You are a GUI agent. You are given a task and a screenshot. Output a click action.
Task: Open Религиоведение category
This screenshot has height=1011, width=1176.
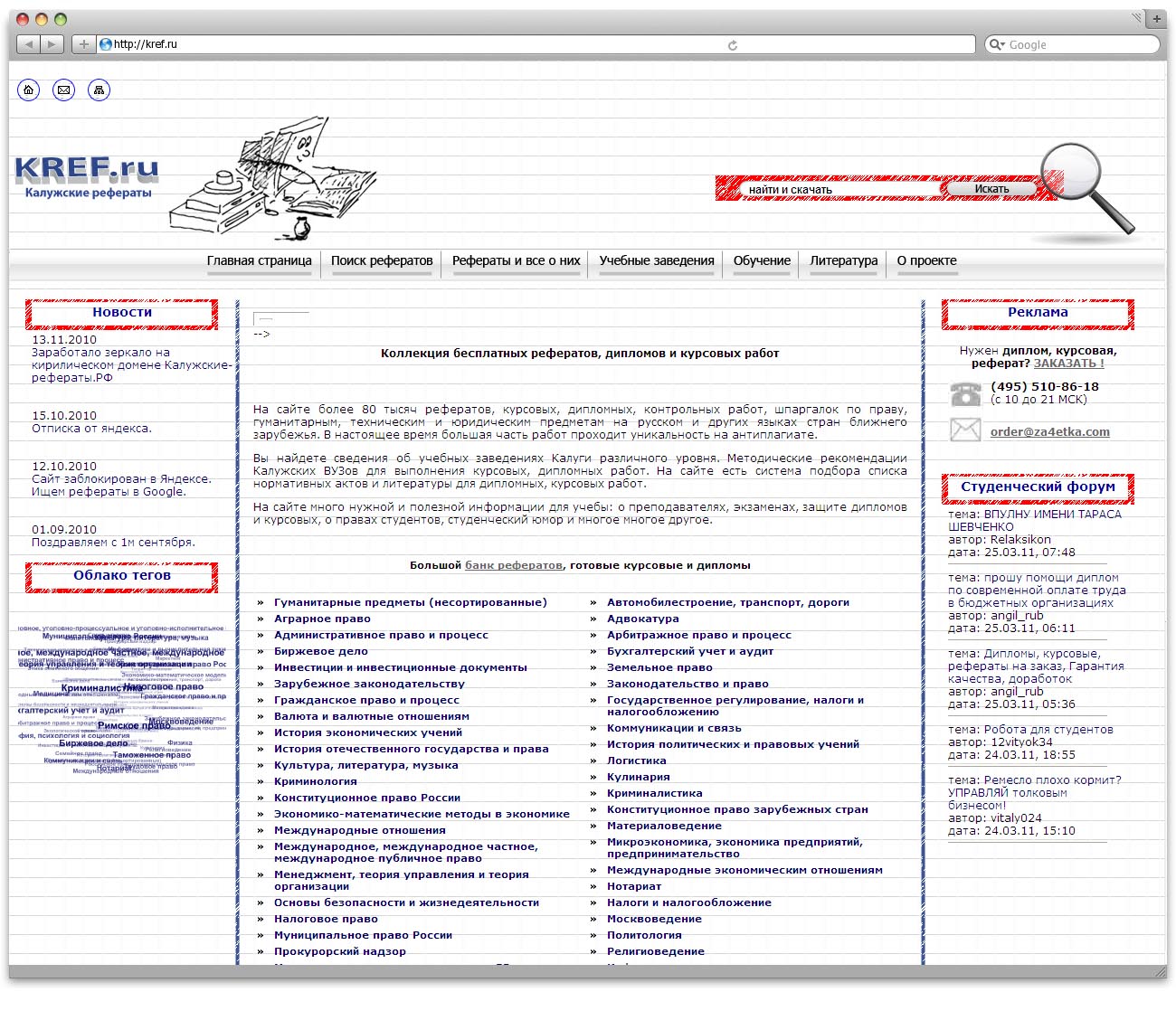[656, 951]
